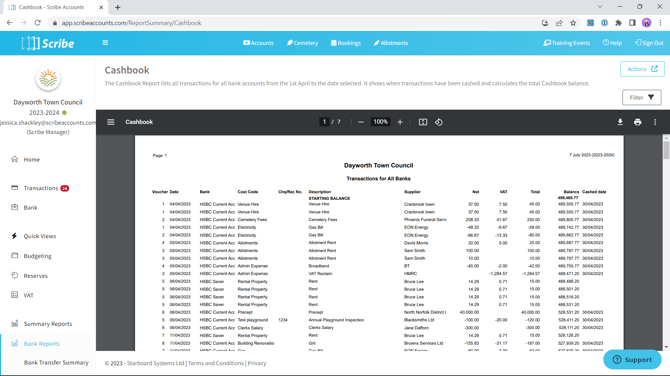Click the PDF page number field
Screen dimensions: 670x376
click(x=324, y=122)
